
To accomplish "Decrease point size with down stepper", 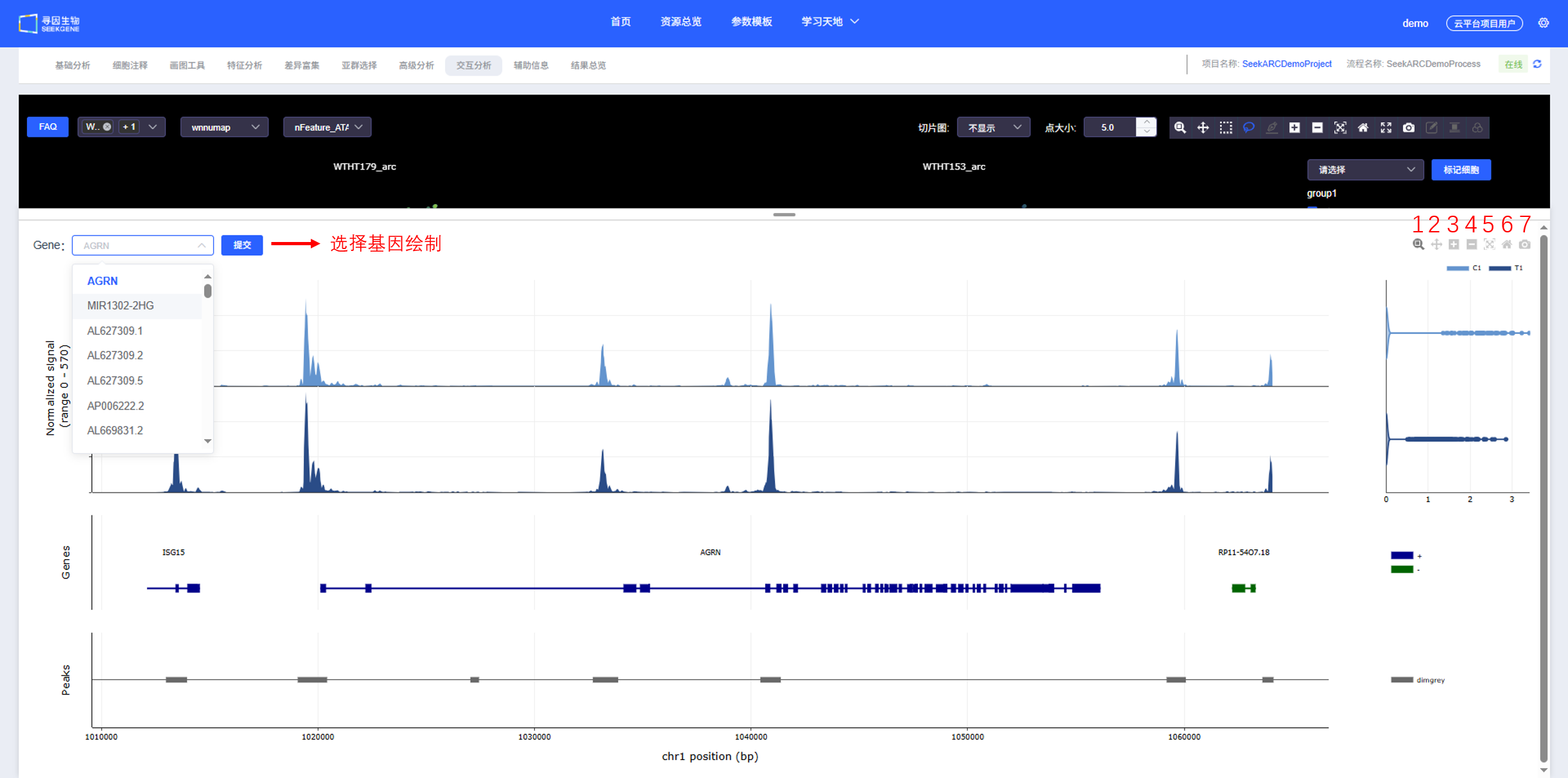I will [x=1146, y=132].
